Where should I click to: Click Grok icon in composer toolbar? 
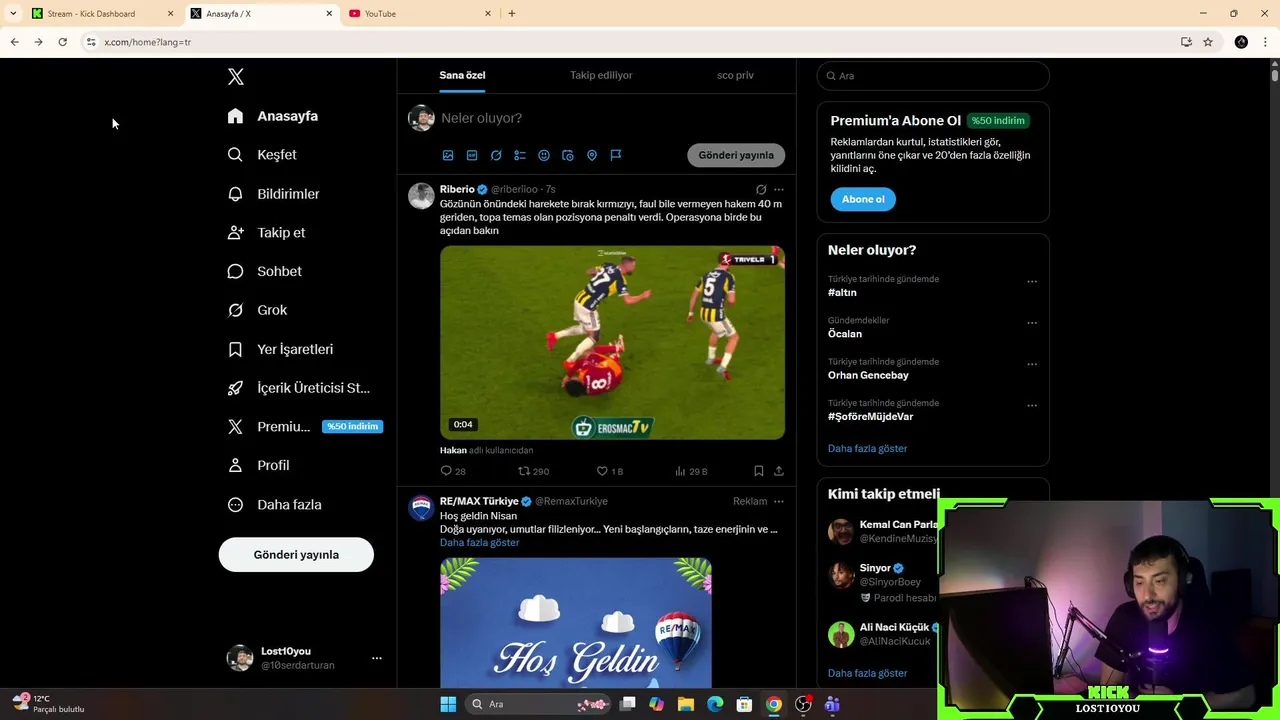point(496,155)
